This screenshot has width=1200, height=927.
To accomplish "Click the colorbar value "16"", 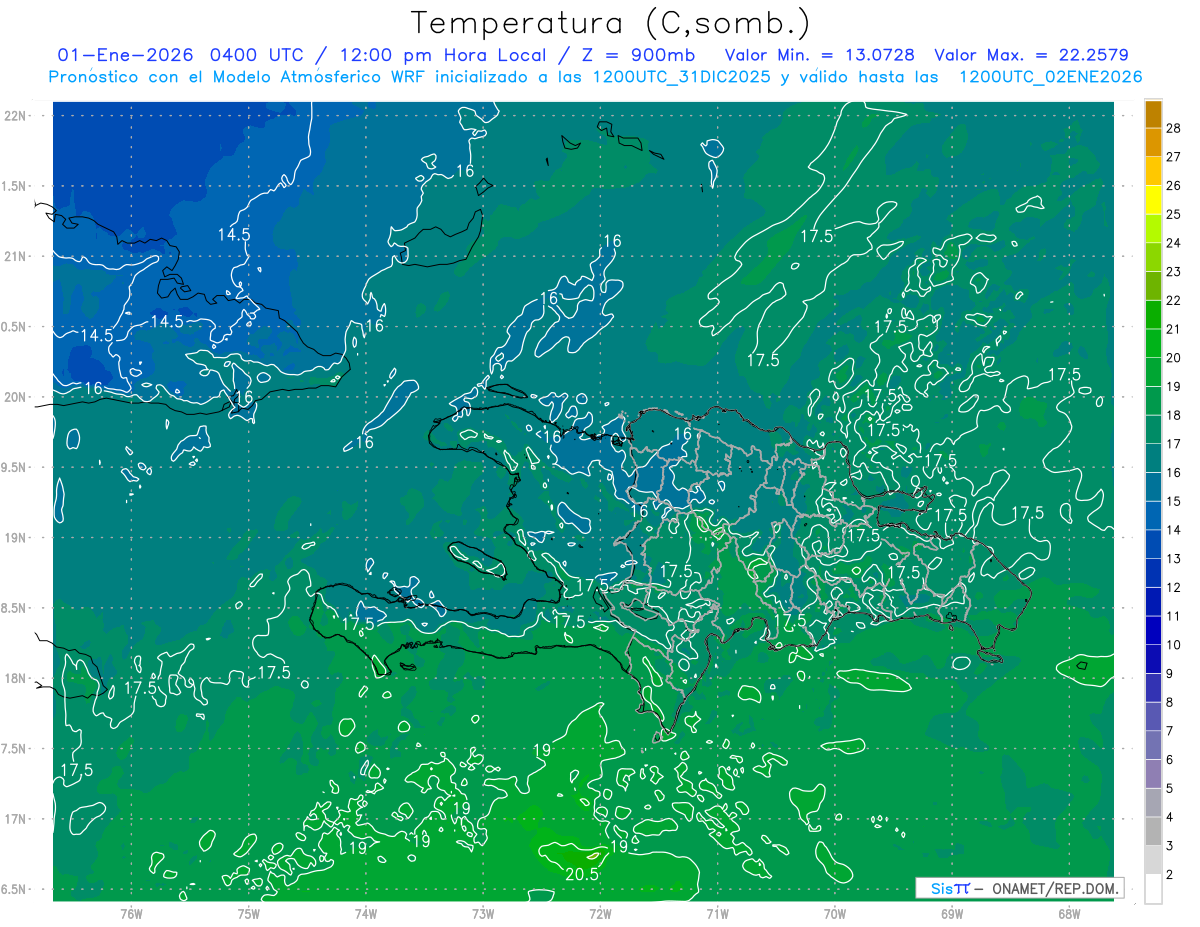I will (1174, 472).
